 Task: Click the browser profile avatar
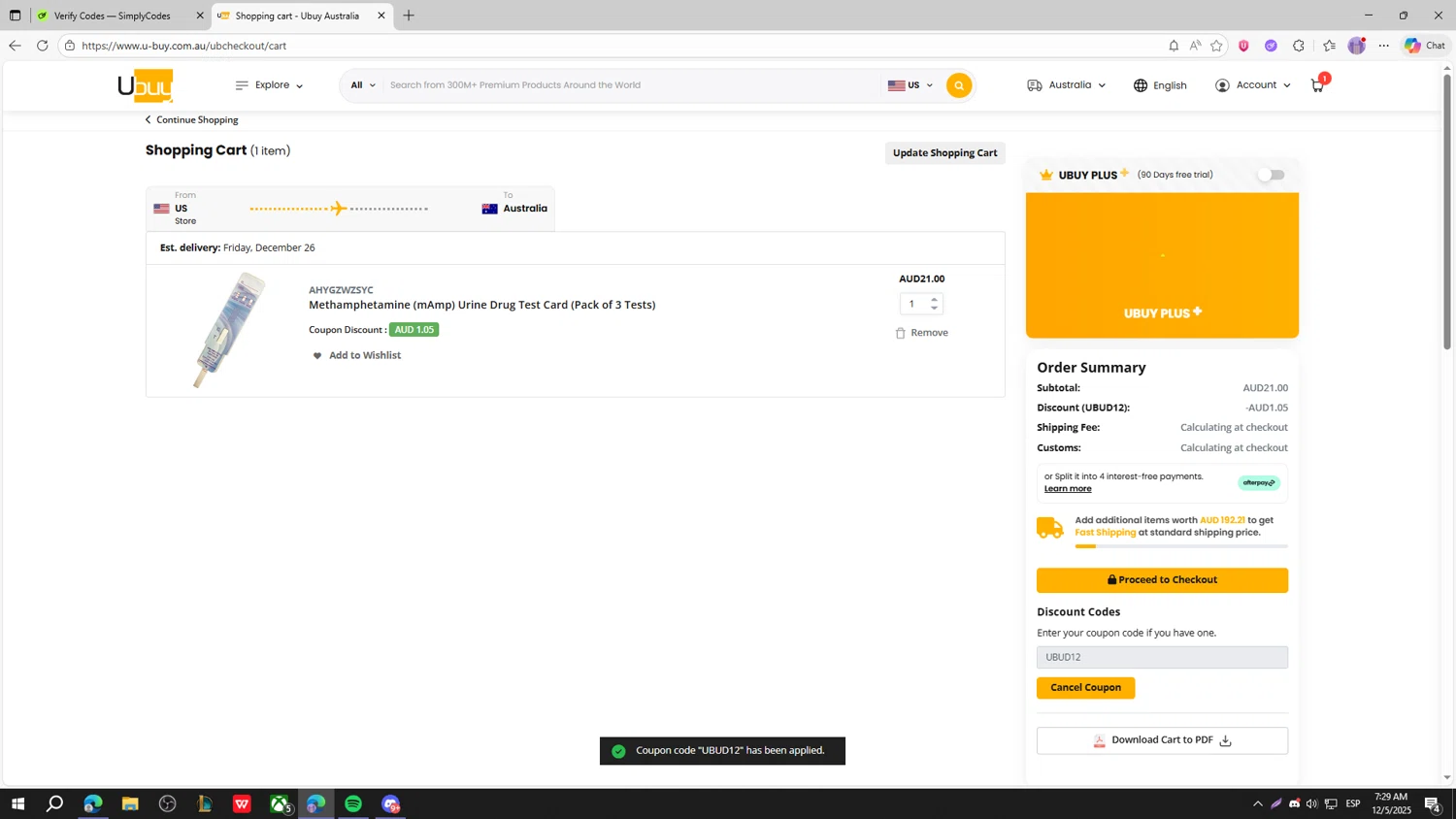coord(1357,46)
